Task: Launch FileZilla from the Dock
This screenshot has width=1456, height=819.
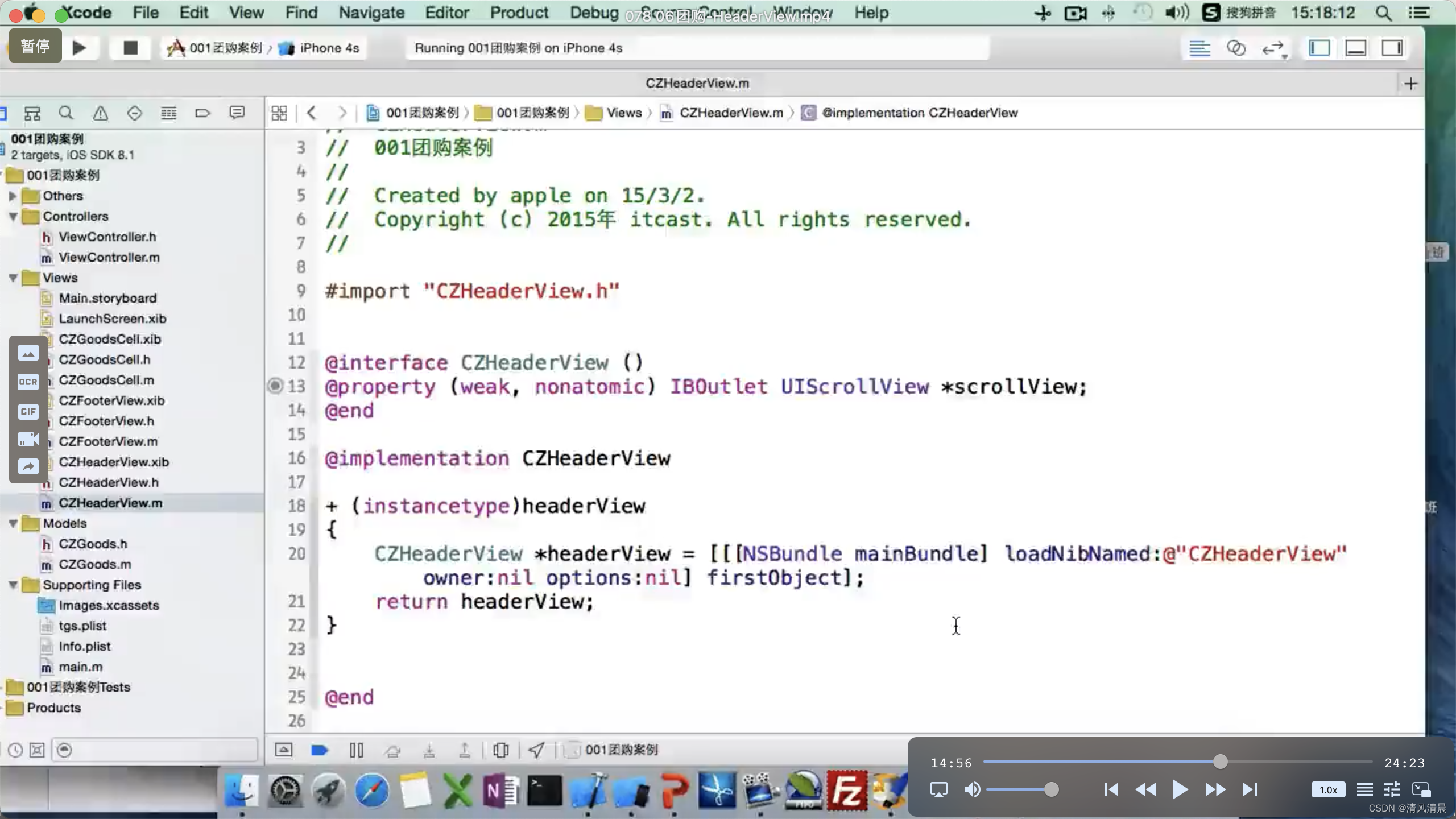Action: pos(847,790)
